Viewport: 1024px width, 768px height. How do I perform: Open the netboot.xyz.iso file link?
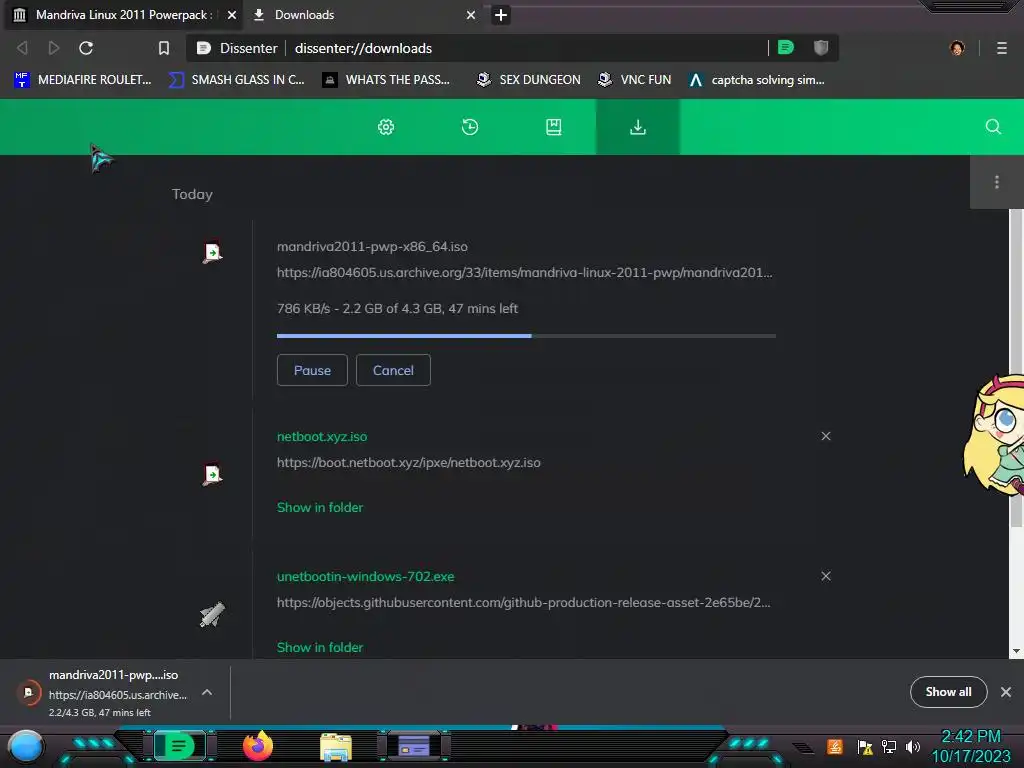tap(322, 436)
